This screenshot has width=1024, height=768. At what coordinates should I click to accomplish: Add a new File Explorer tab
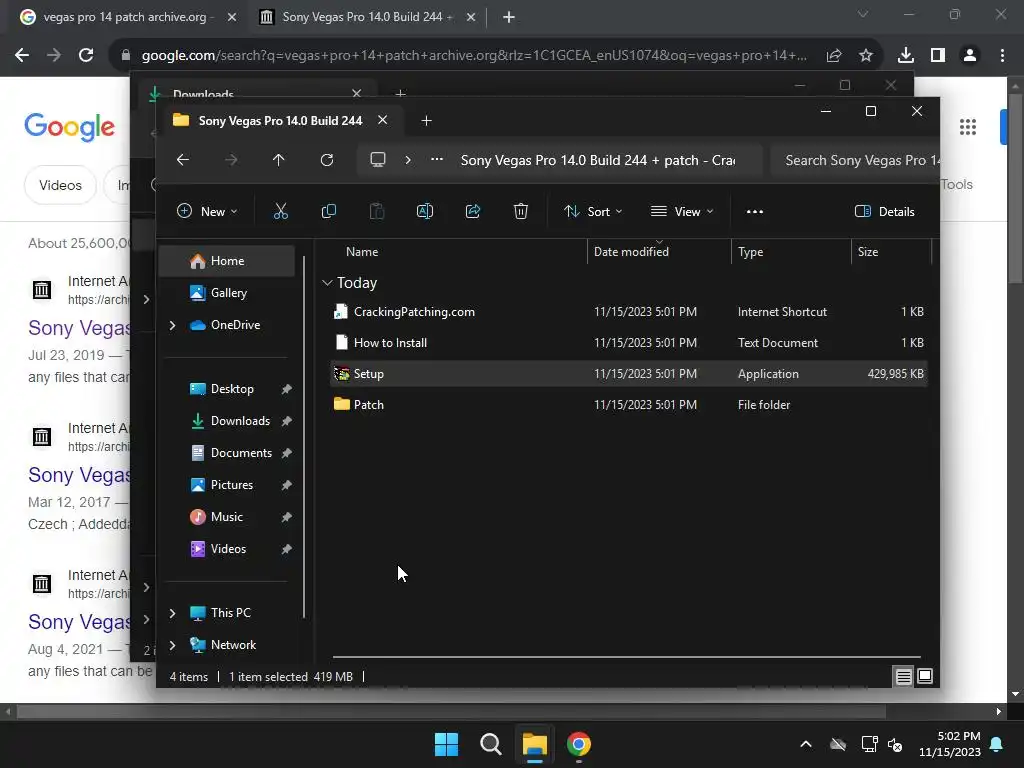[426, 121]
